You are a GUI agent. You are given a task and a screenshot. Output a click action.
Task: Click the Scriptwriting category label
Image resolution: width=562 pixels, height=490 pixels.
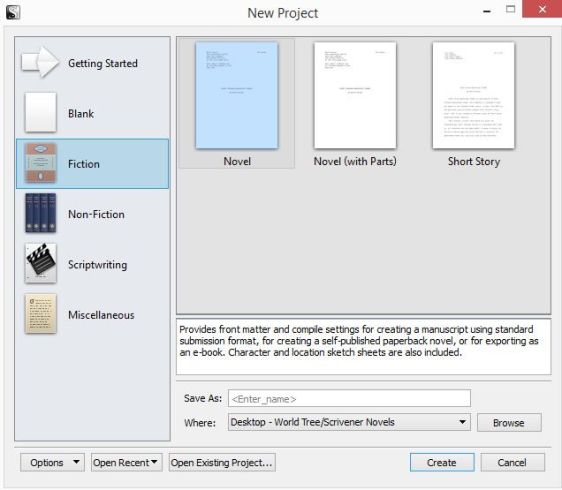[x=97, y=265]
